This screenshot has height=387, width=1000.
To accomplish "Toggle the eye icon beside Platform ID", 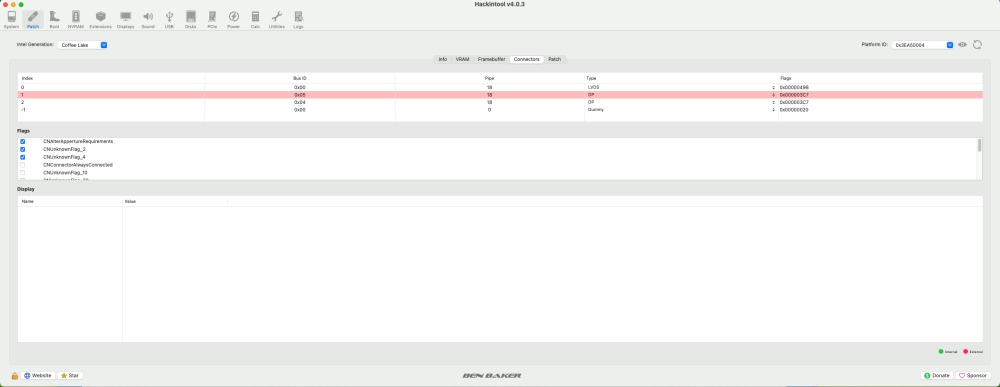I will [962, 45].
